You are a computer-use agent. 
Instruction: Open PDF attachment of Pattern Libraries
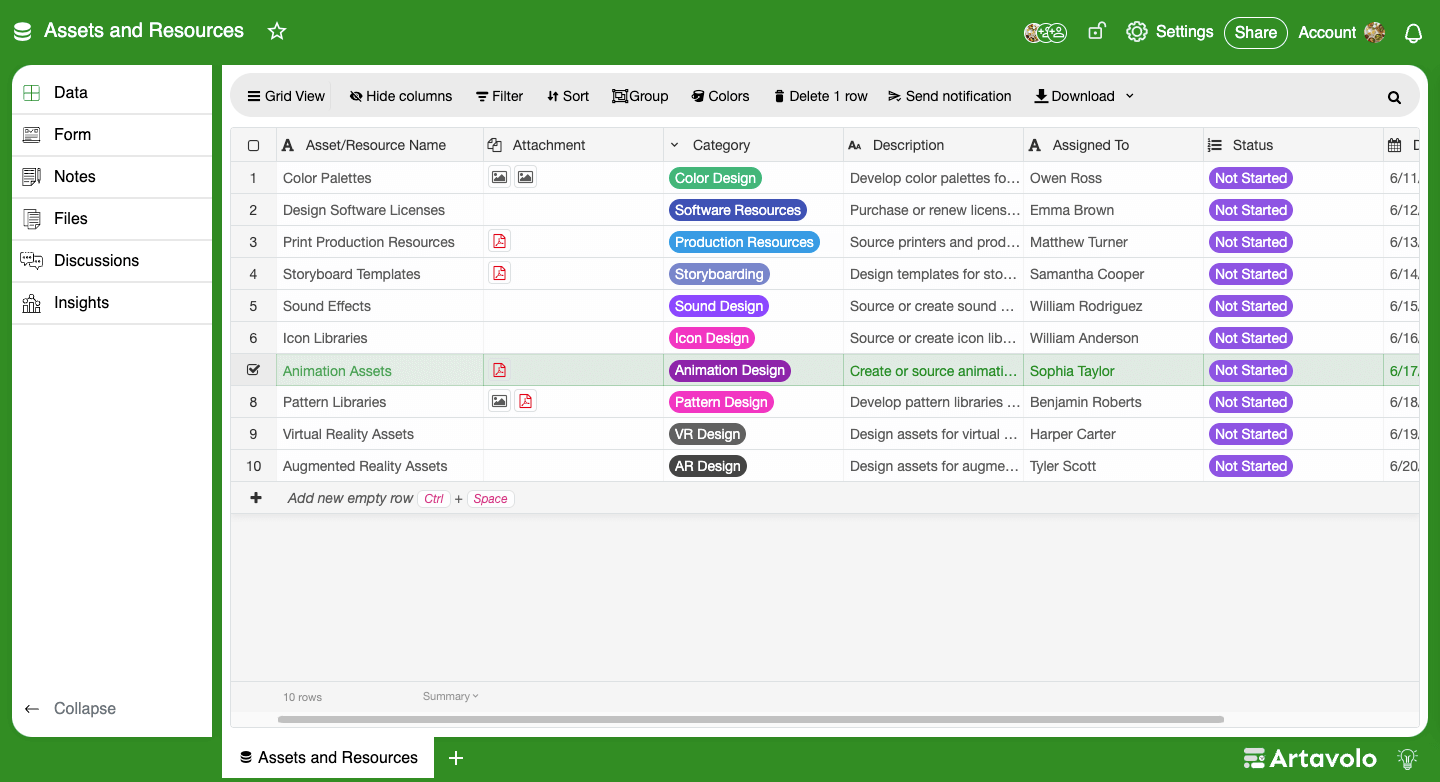(525, 401)
